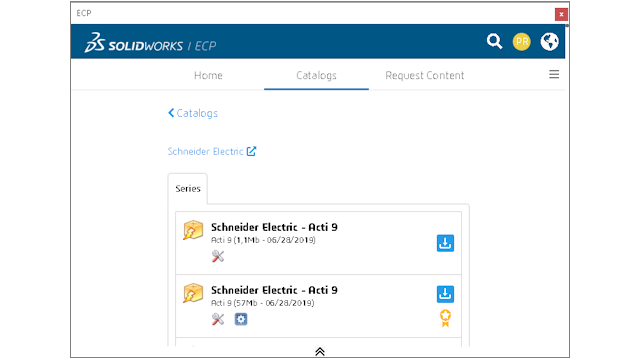Click the first Acti 9 package box icon

[193, 230]
